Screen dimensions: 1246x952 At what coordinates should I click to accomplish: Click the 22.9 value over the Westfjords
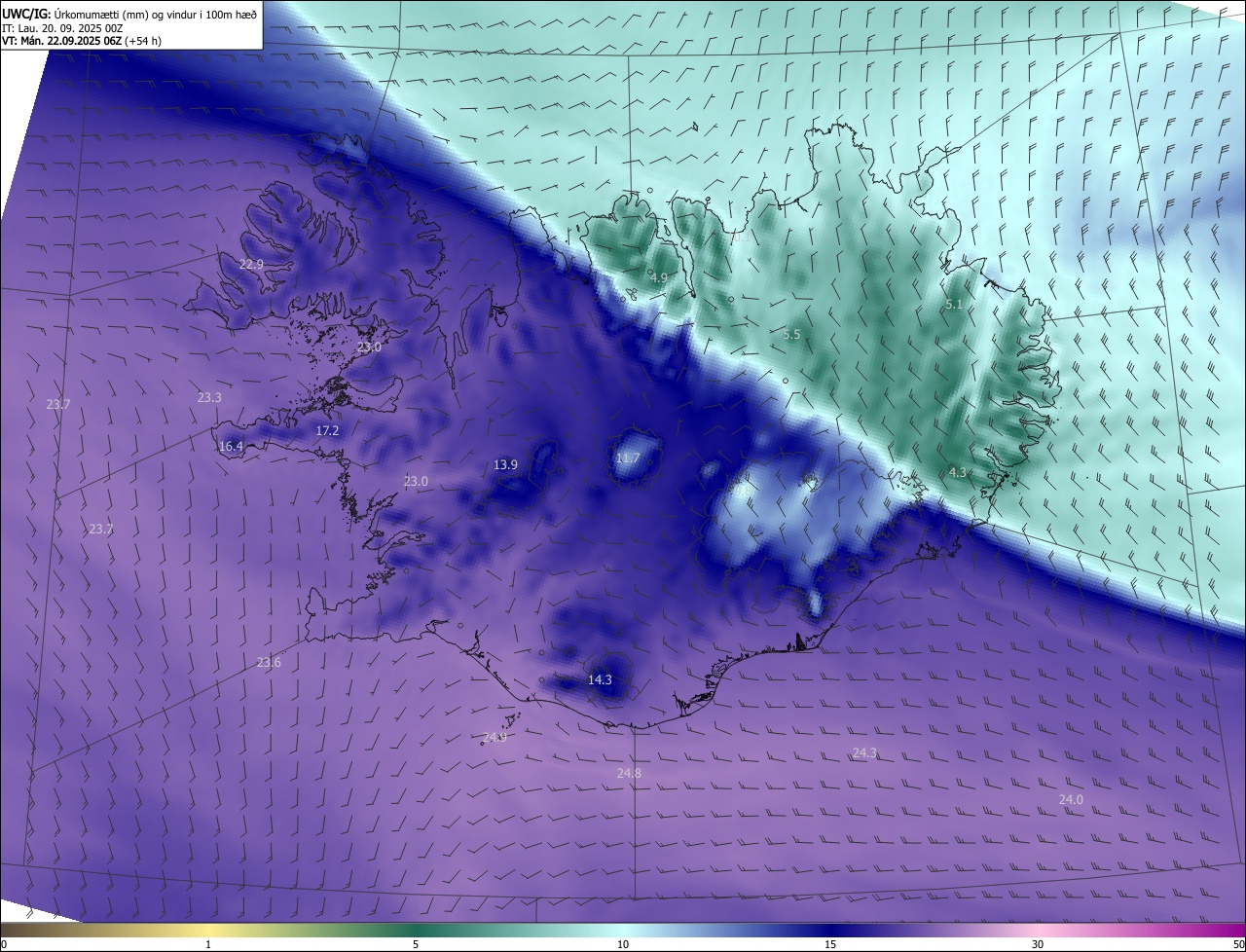click(251, 264)
